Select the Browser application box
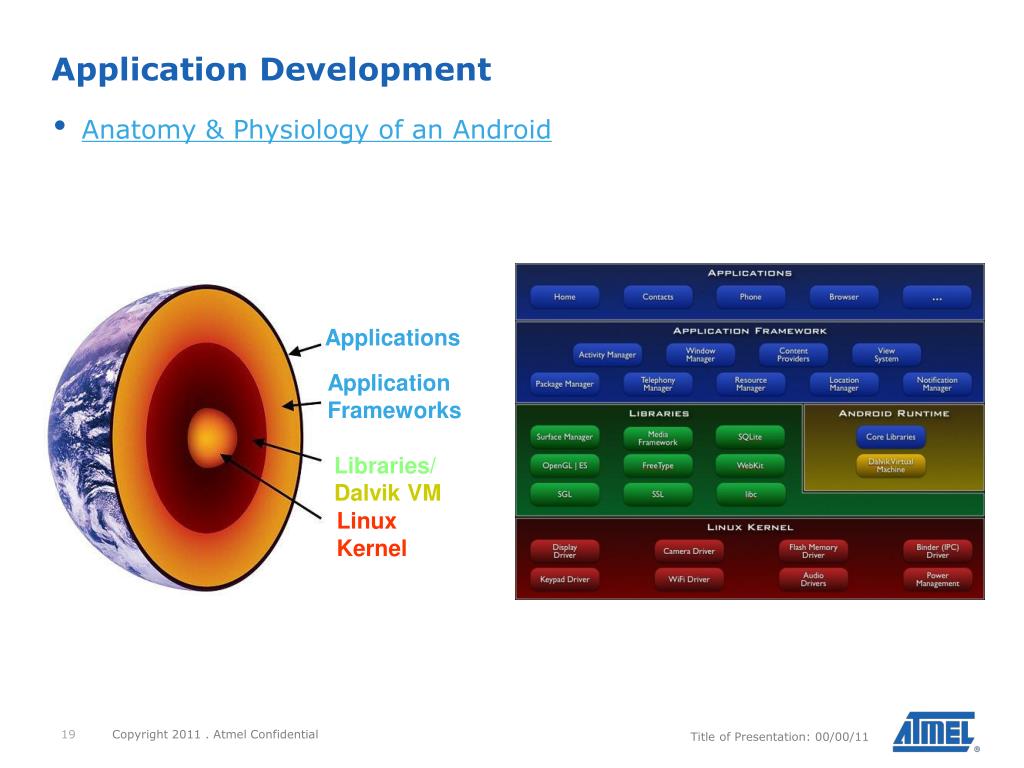Screen dimensions: 1024x768 pyautogui.click(x=844, y=297)
